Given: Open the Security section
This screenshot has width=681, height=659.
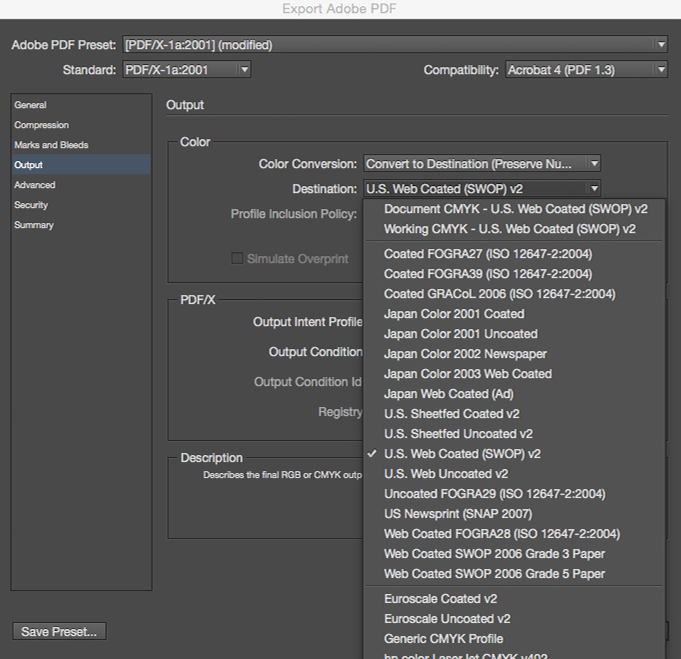Looking at the screenshot, I should coord(81,205).
